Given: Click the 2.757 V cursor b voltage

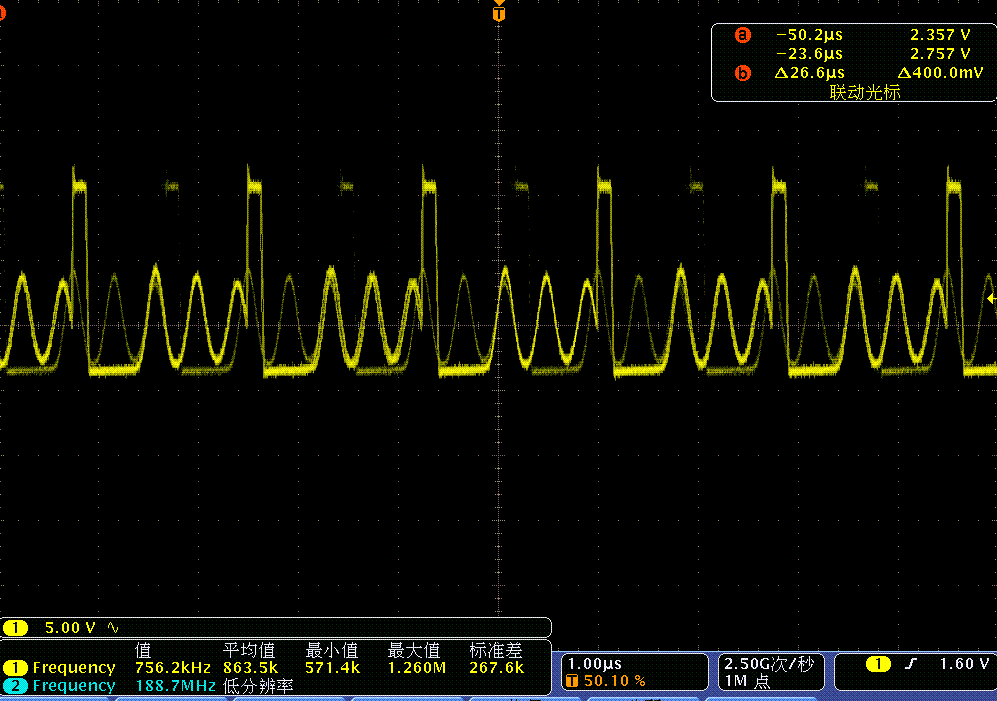Looking at the screenshot, I should pos(940,54).
